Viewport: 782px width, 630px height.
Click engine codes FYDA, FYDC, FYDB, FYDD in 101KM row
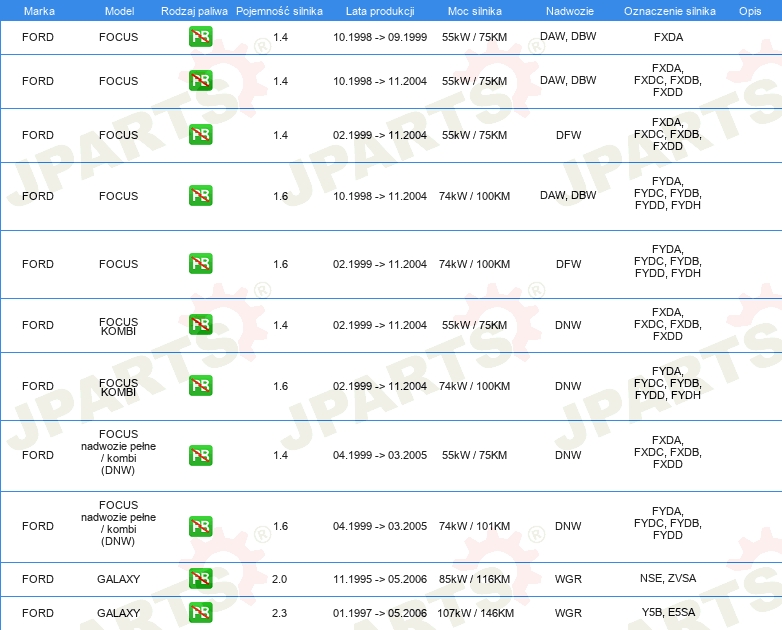668,523
